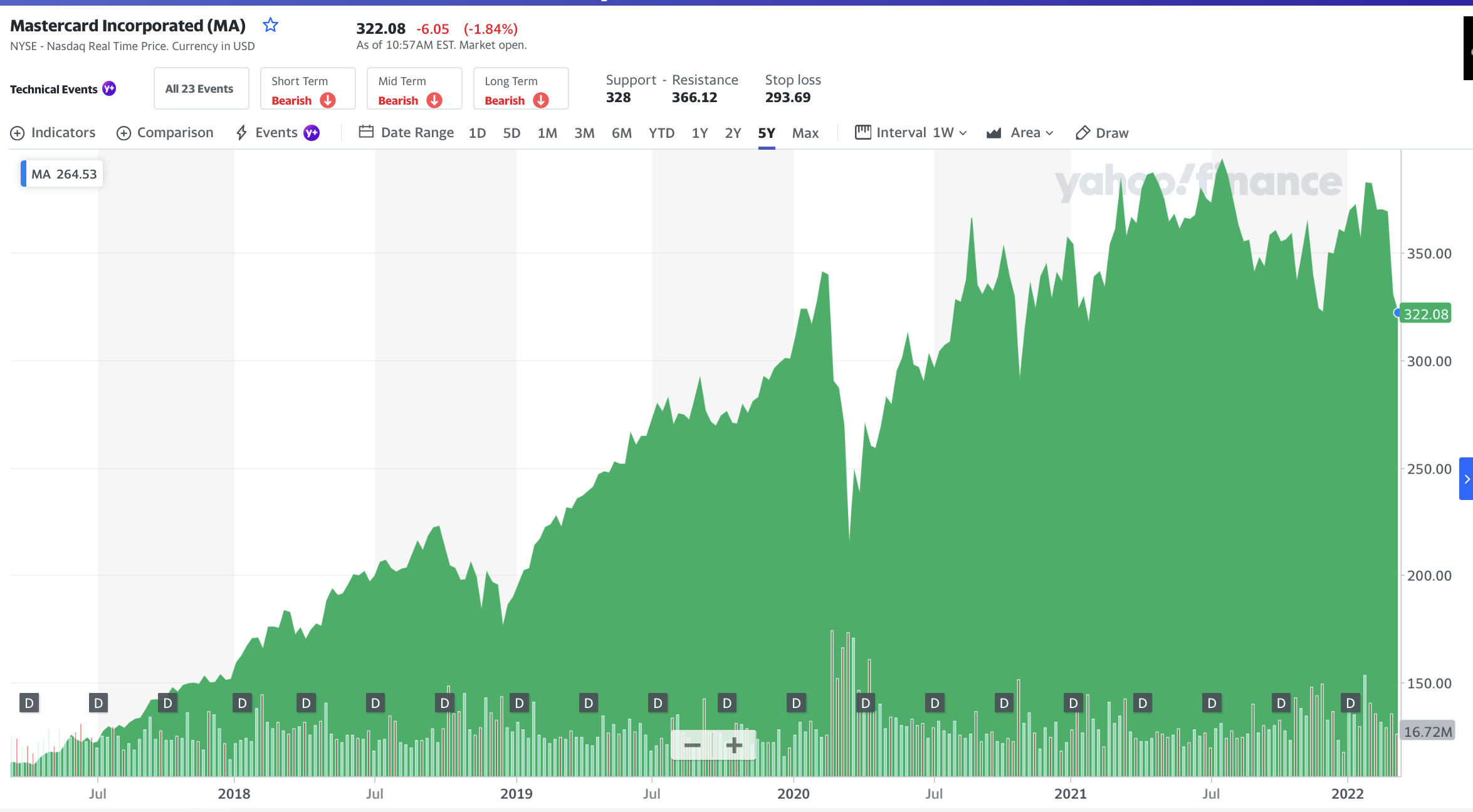
Task: Toggle the Short Term Bearish filter
Action: [307, 89]
